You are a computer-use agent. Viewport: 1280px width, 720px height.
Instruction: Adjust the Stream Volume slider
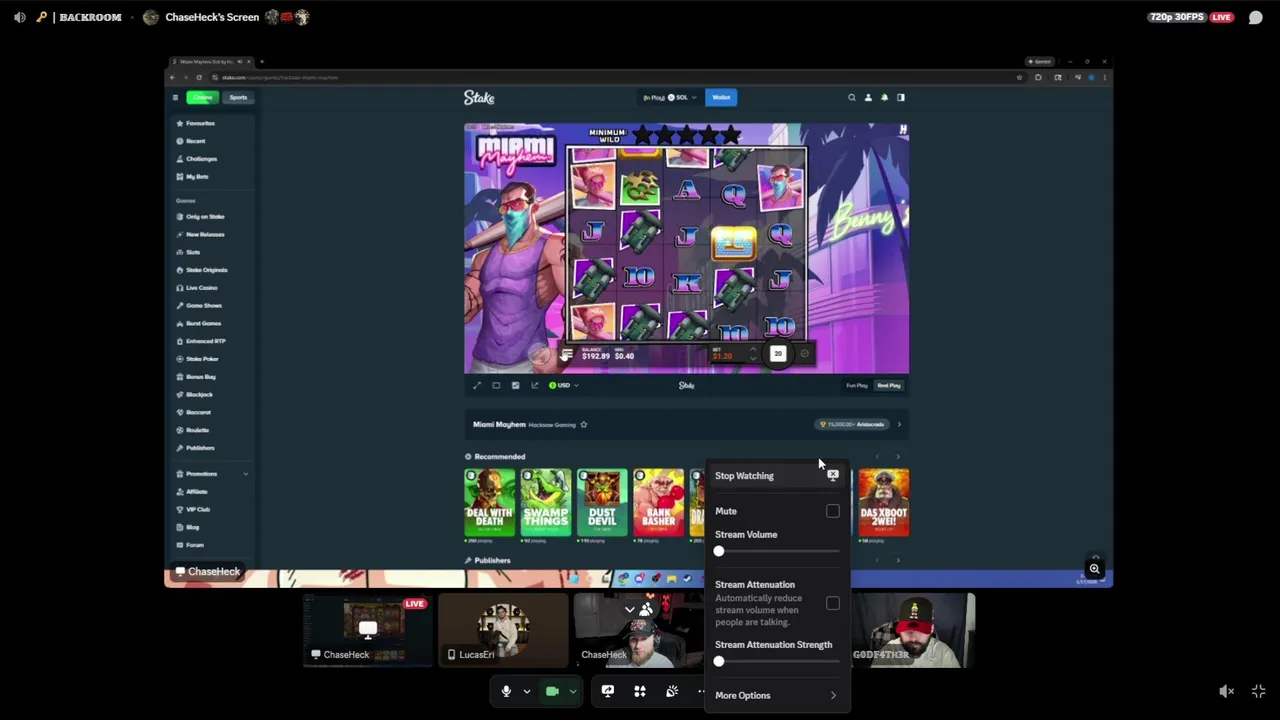pos(778,551)
